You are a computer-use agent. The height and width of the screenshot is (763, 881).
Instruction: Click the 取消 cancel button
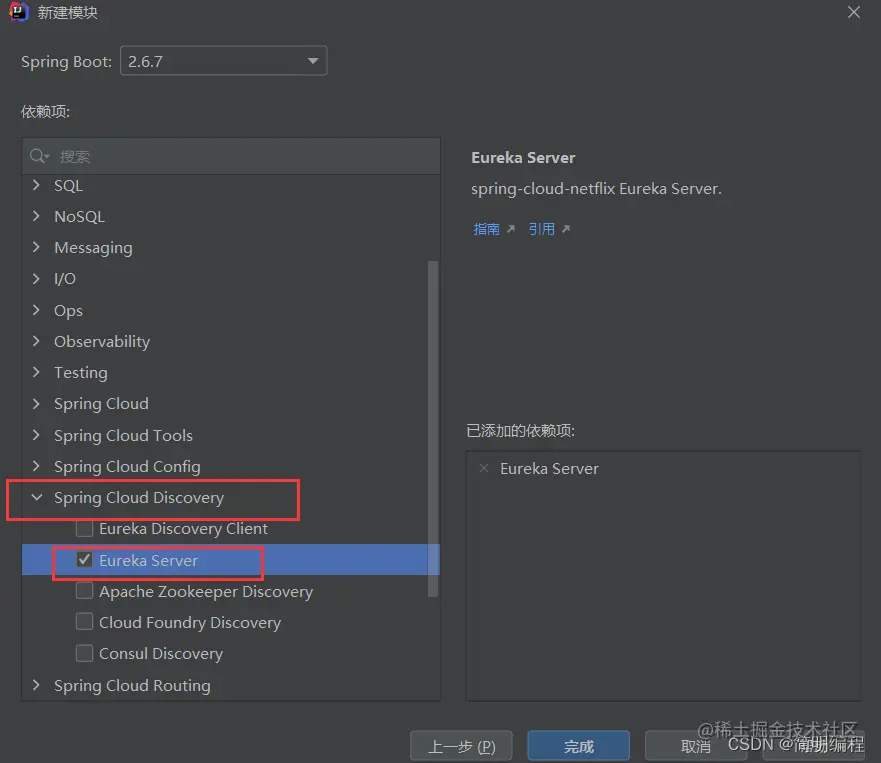tap(696, 746)
